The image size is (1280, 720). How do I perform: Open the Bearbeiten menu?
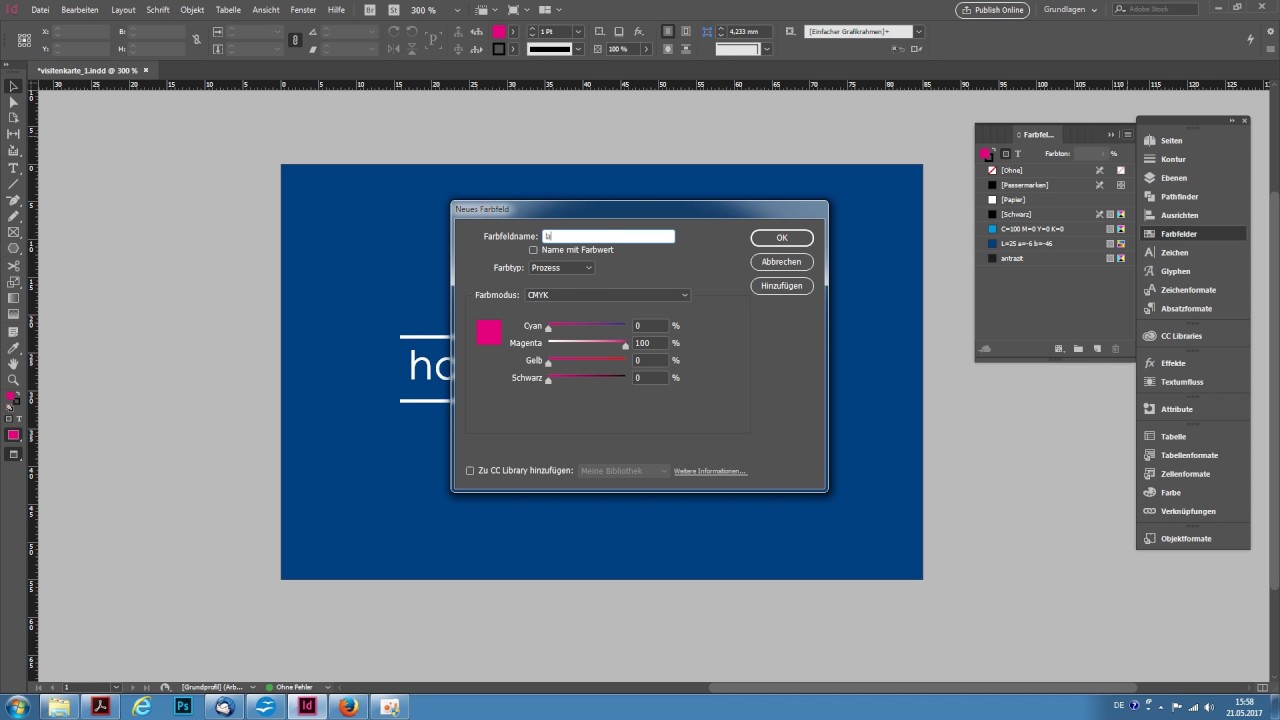[x=80, y=10]
